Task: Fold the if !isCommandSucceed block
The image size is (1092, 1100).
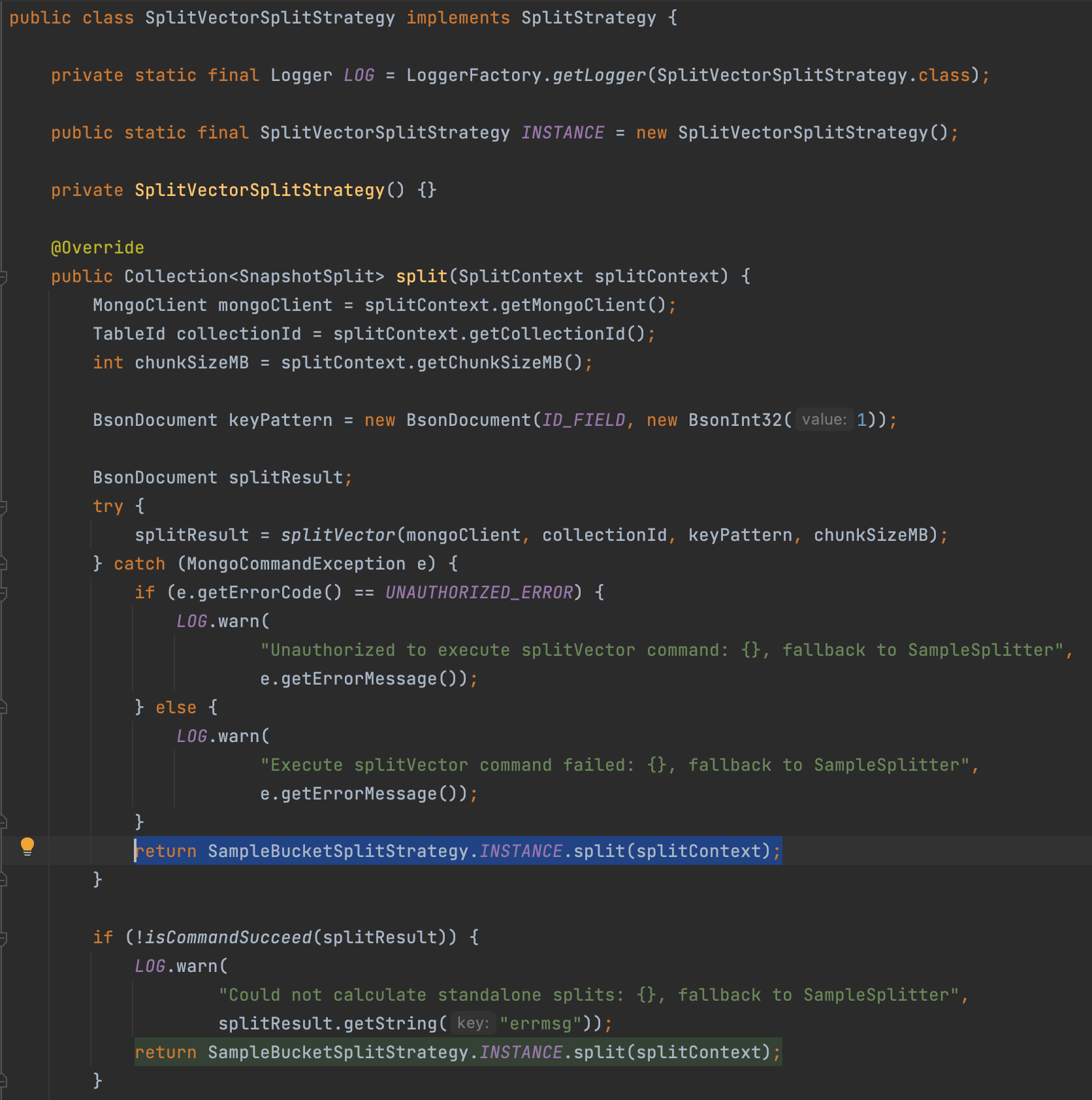Action: (3, 938)
